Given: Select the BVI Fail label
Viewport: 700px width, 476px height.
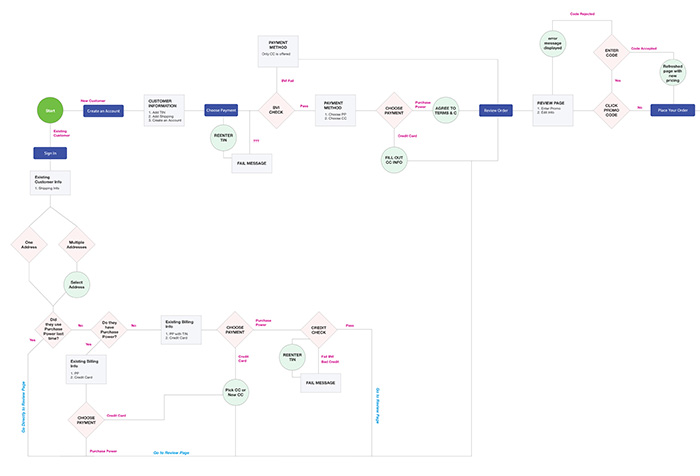Looking at the screenshot, I should point(288,81).
